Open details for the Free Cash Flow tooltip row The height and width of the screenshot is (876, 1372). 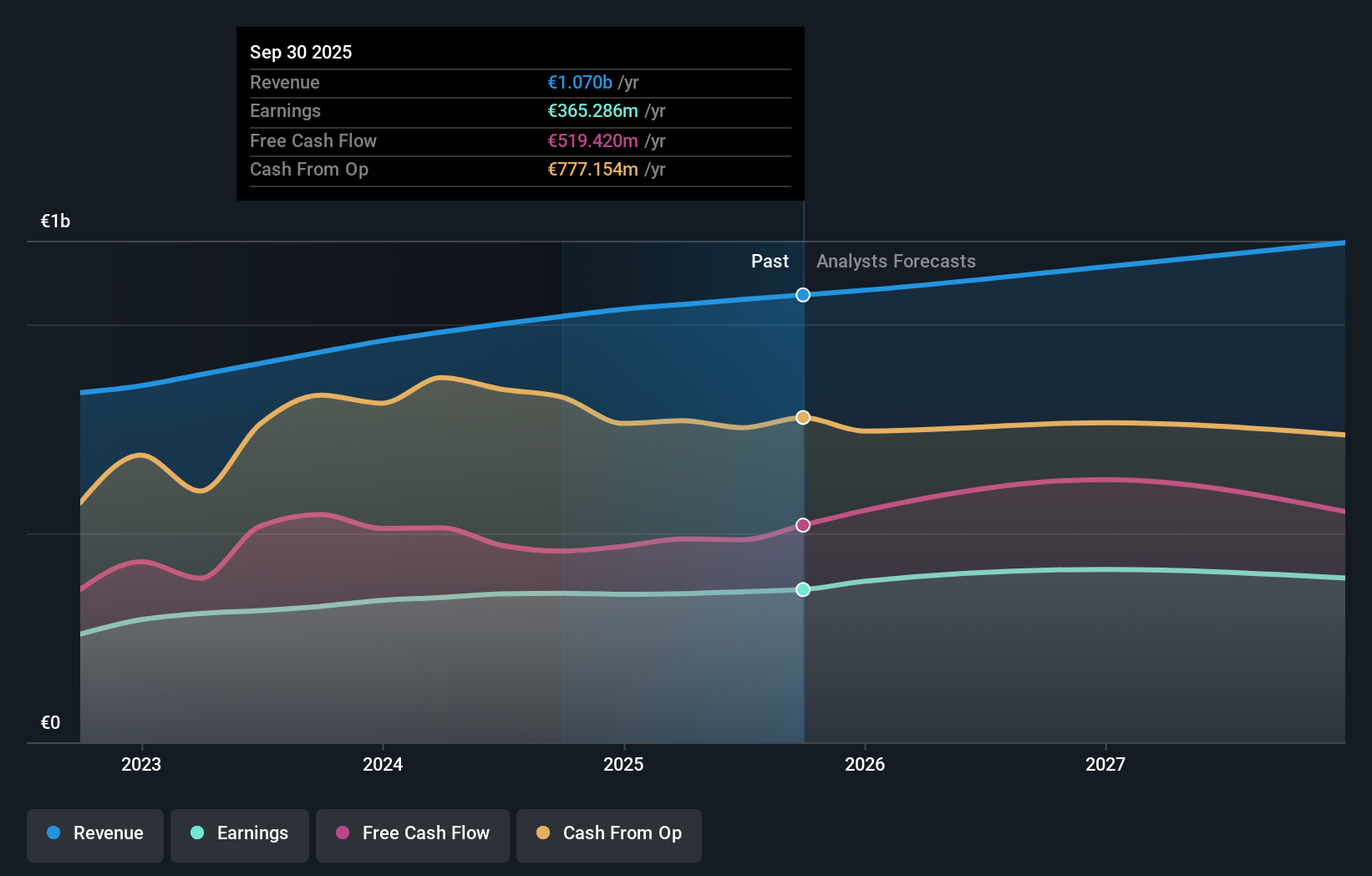520,140
